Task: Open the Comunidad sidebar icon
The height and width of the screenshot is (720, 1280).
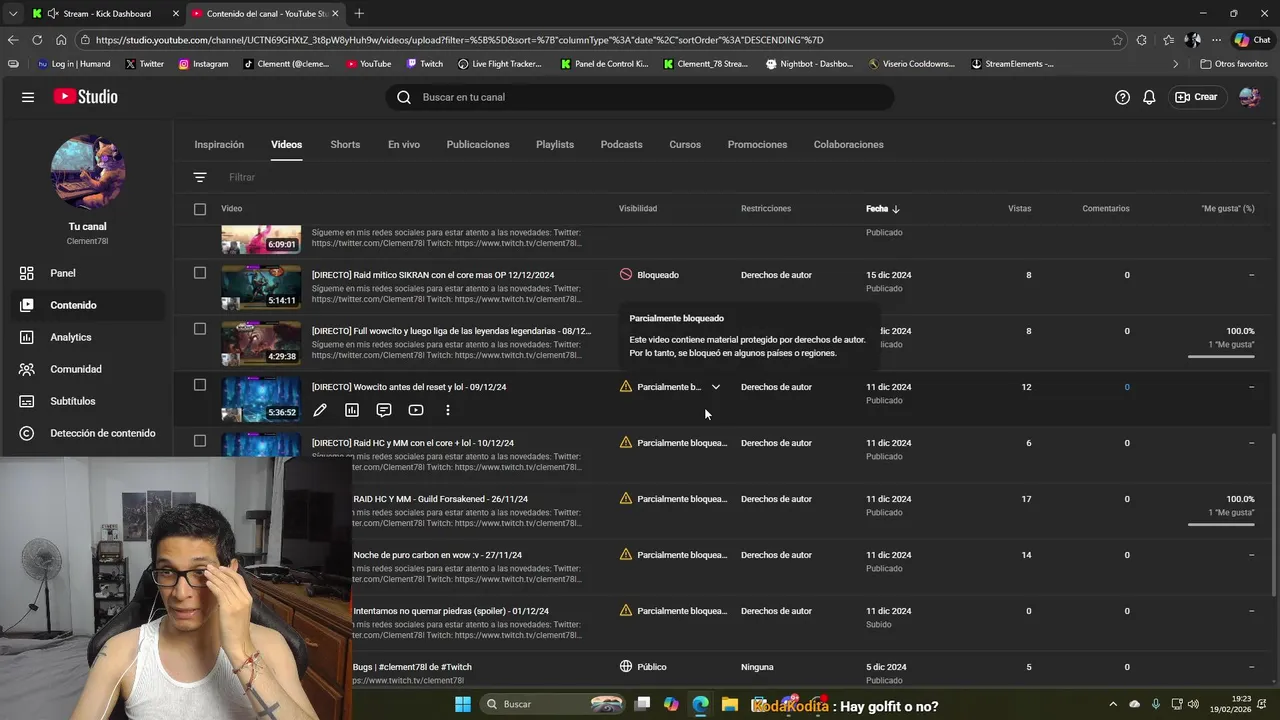Action: tap(27, 369)
